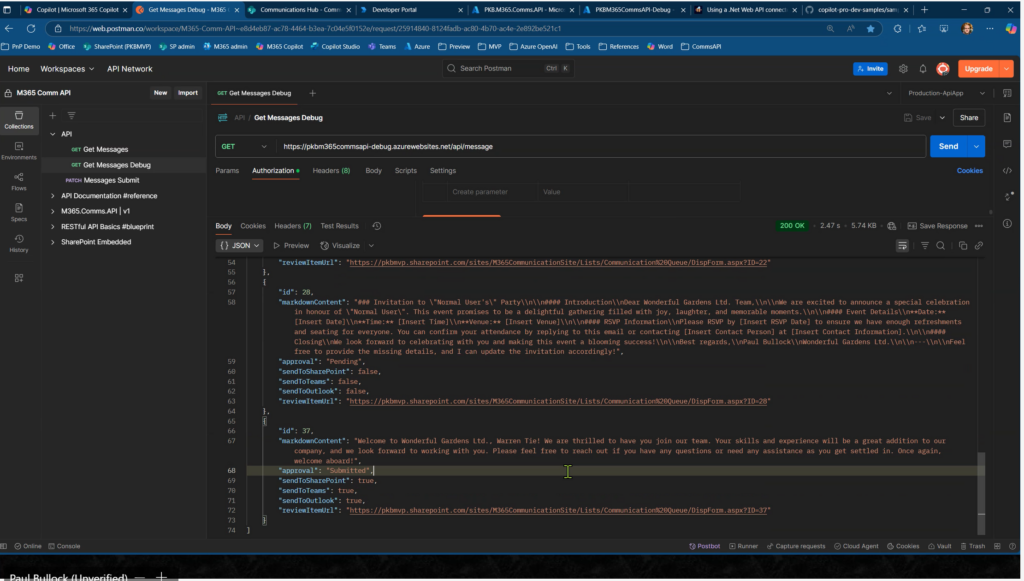Image resolution: width=1024 pixels, height=581 pixels.
Task: Open the Environments sidebar panel
Action: (19, 151)
